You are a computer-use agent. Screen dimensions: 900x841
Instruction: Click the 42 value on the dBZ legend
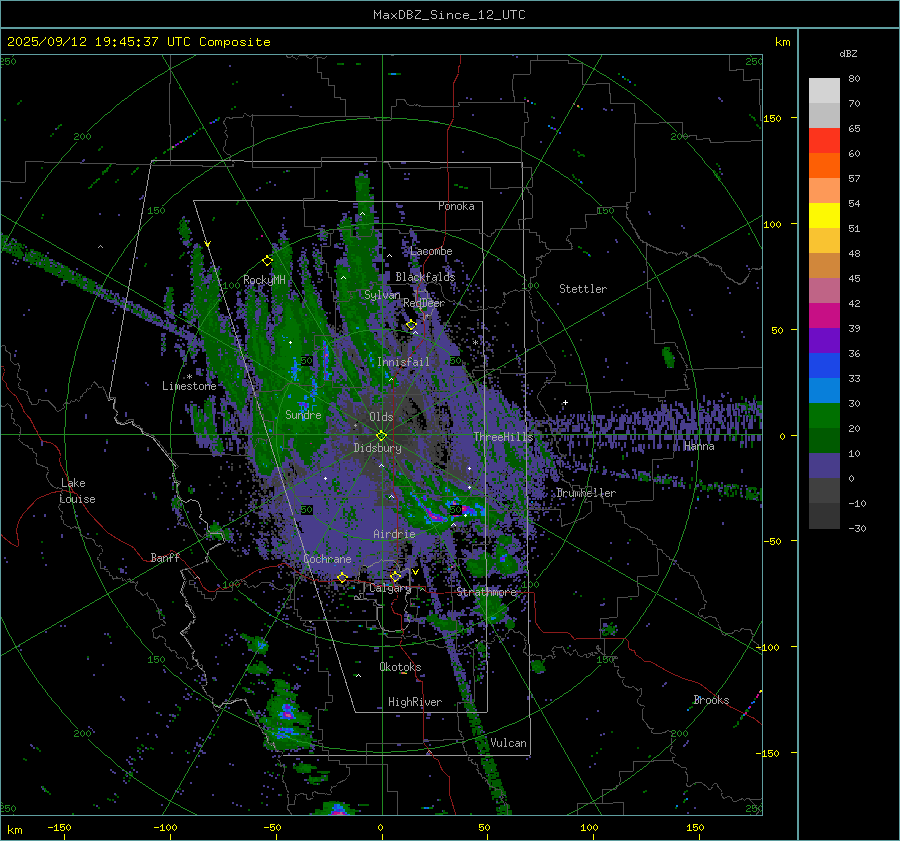tap(854, 303)
